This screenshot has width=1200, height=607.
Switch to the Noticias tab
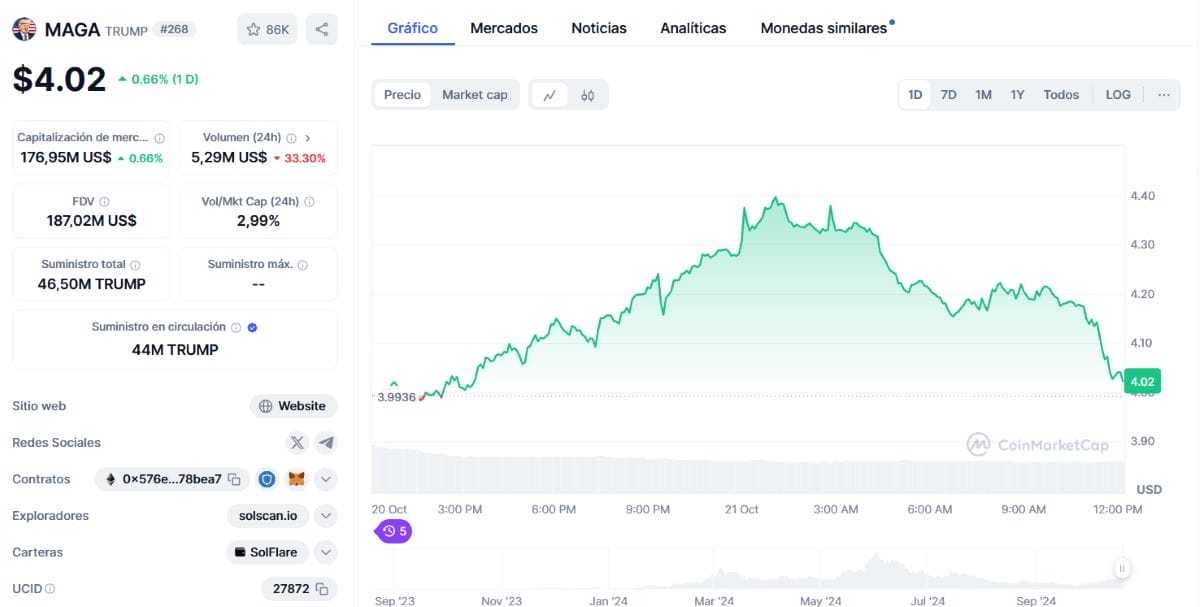(599, 28)
